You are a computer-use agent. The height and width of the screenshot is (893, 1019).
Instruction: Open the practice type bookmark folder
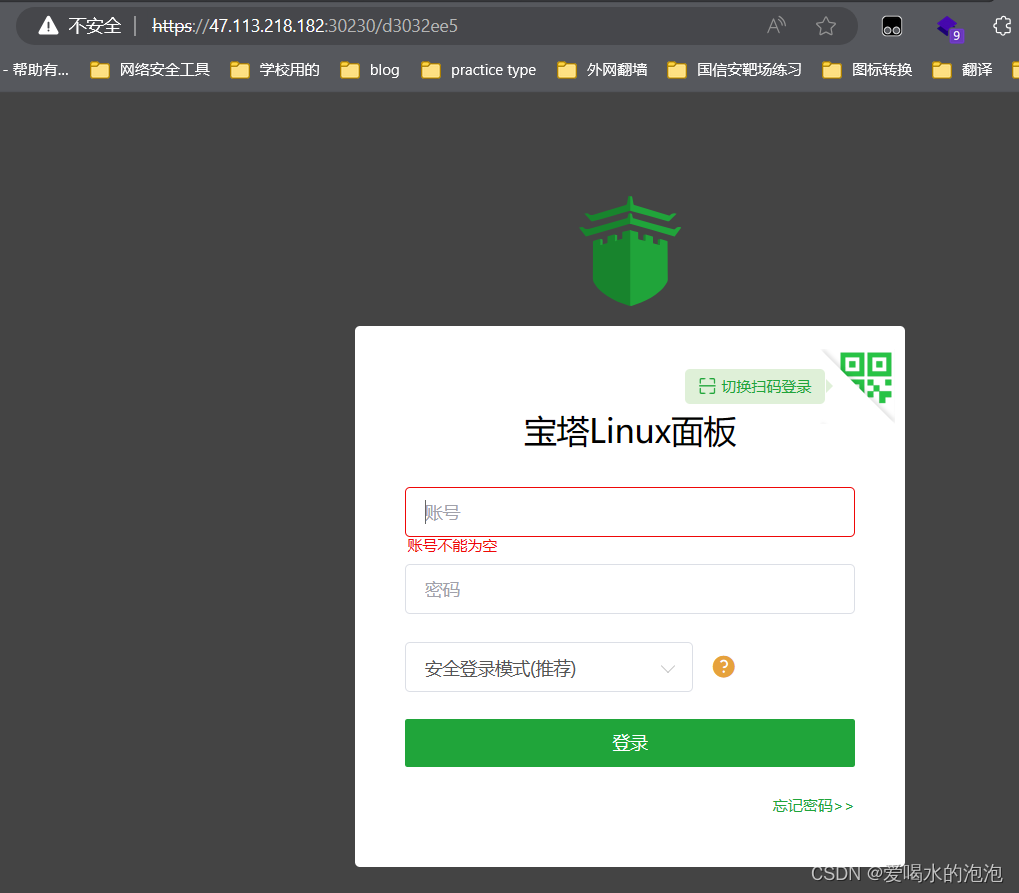479,70
